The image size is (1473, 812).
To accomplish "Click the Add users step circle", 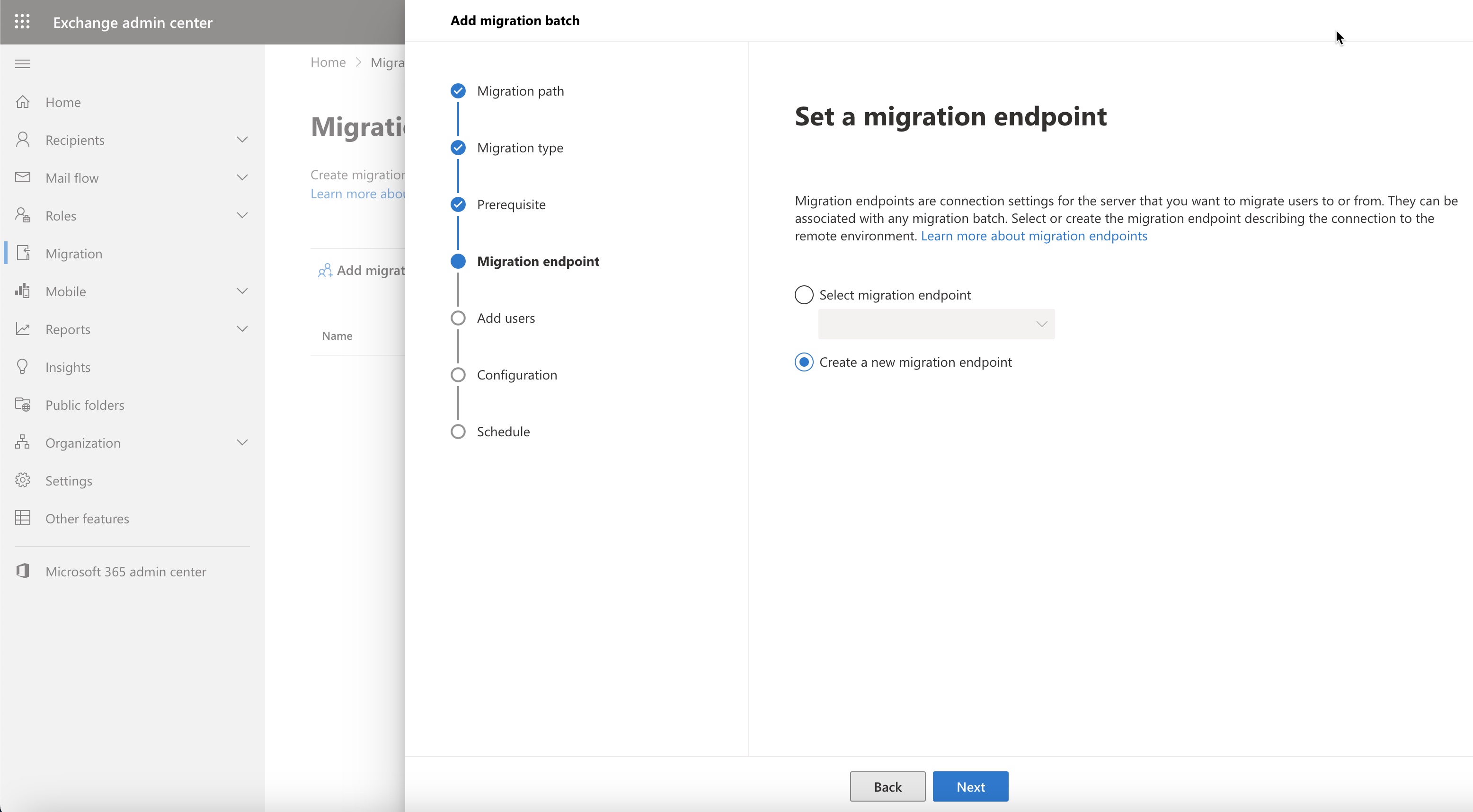I will click(x=458, y=318).
